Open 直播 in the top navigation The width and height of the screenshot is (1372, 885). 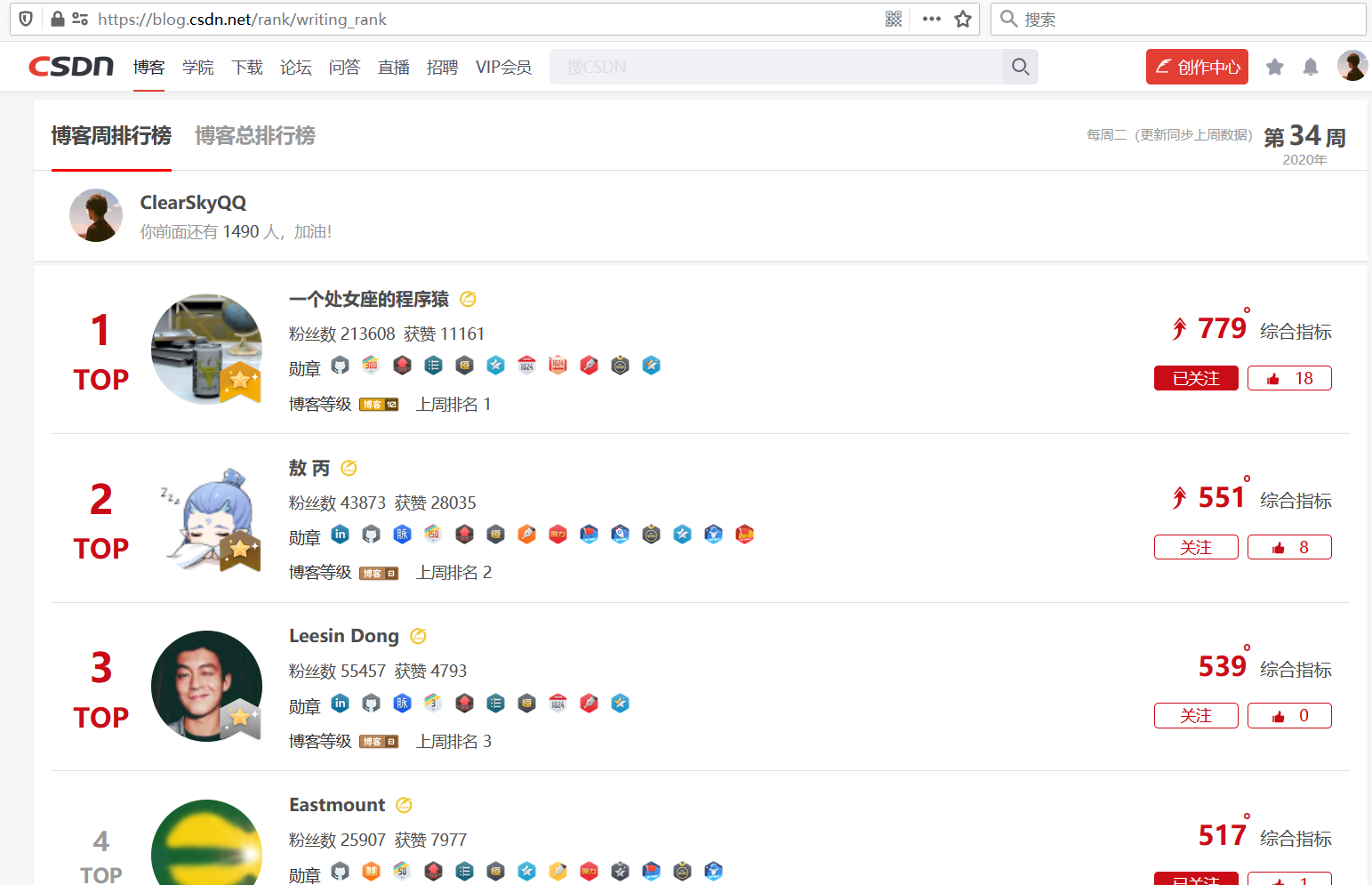tap(394, 67)
